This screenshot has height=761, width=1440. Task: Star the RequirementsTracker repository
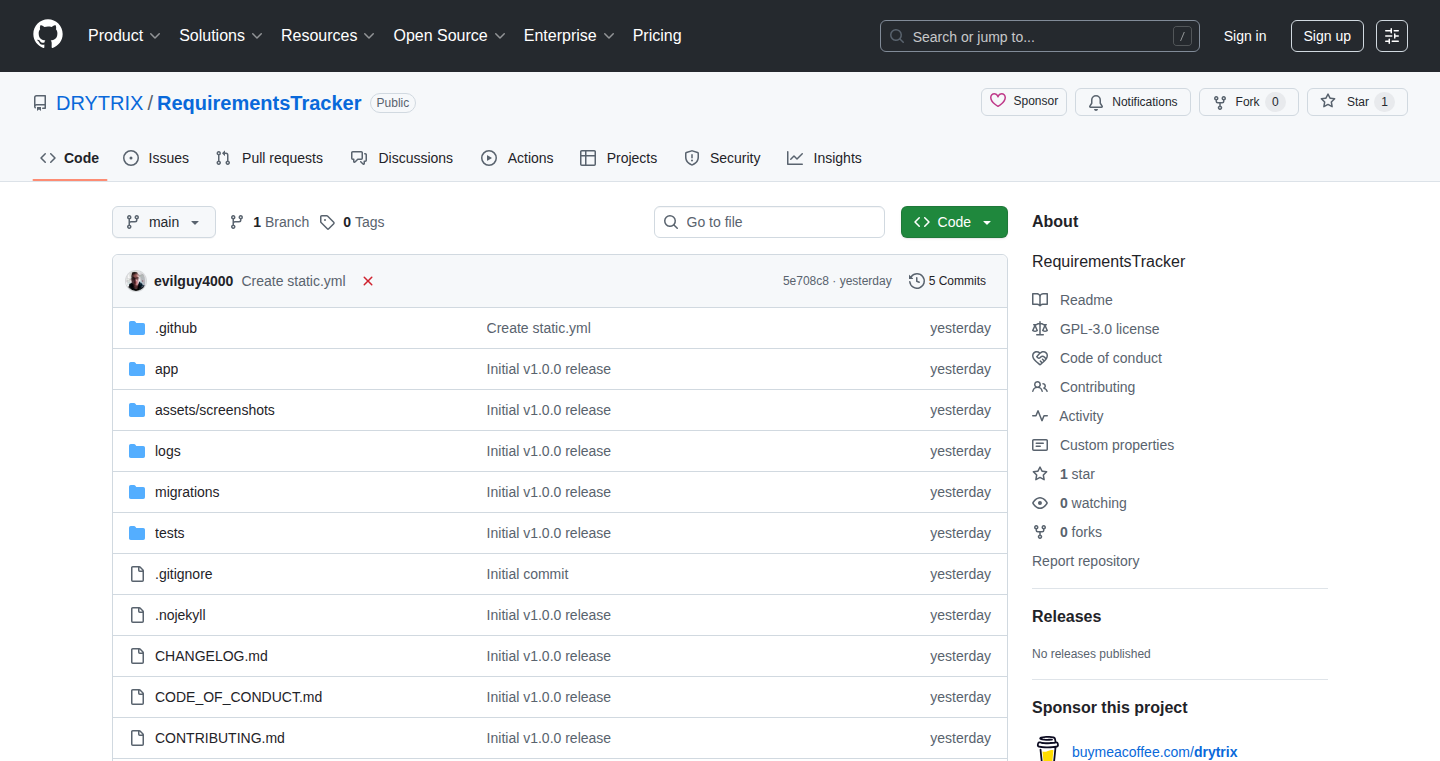coord(1357,102)
